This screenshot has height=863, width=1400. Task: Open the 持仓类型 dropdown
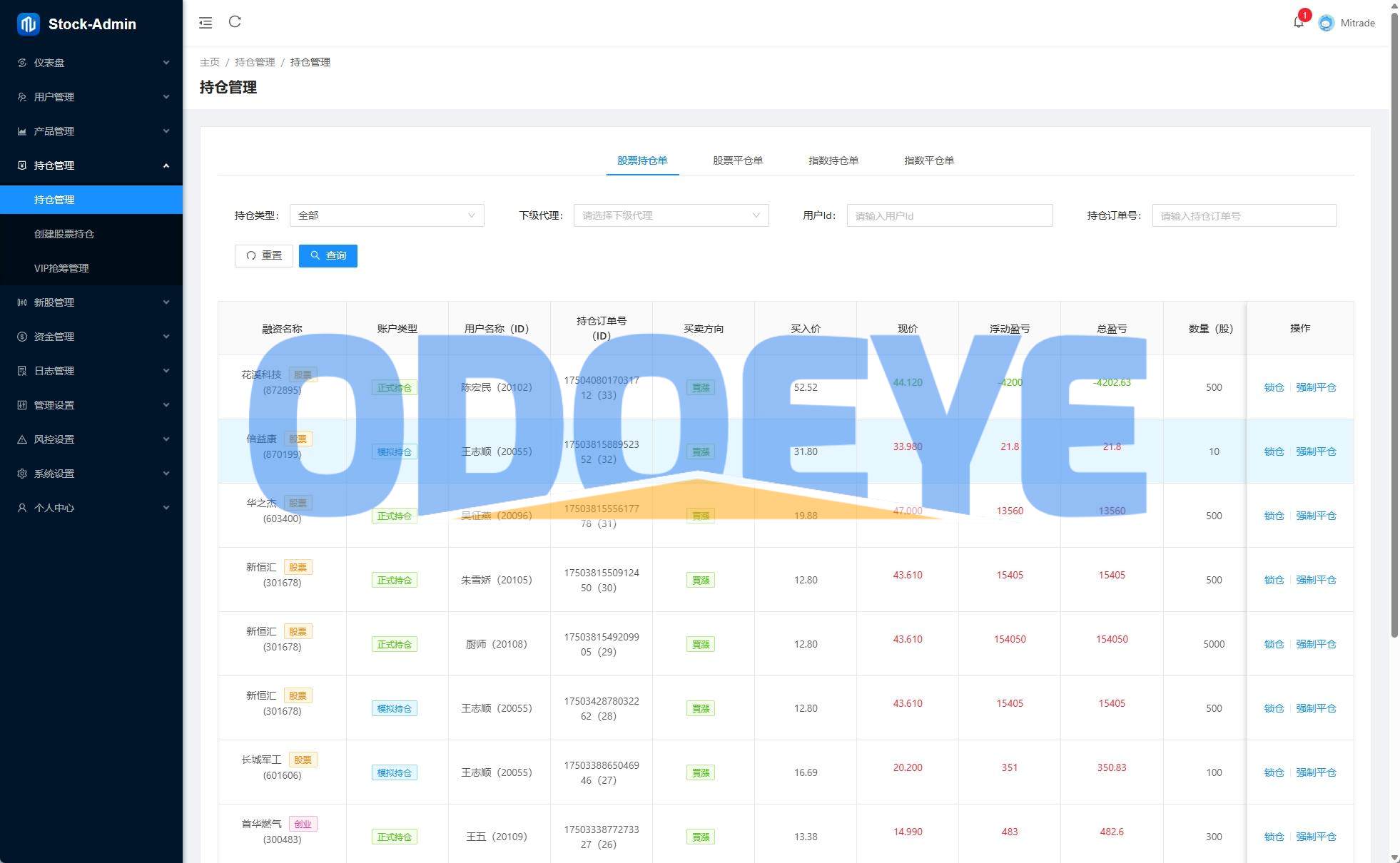(x=386, y=215)
